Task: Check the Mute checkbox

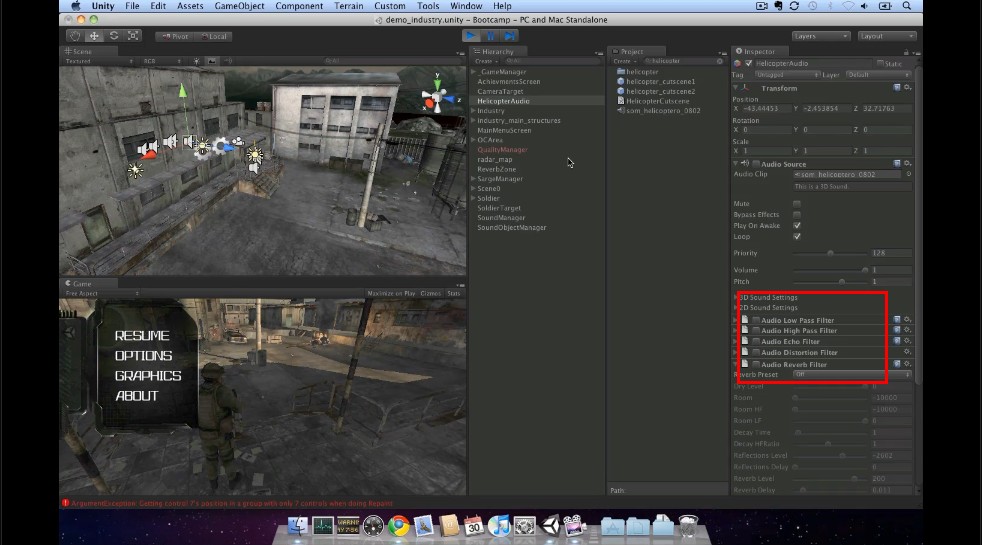Action: (x=797, y=204)
